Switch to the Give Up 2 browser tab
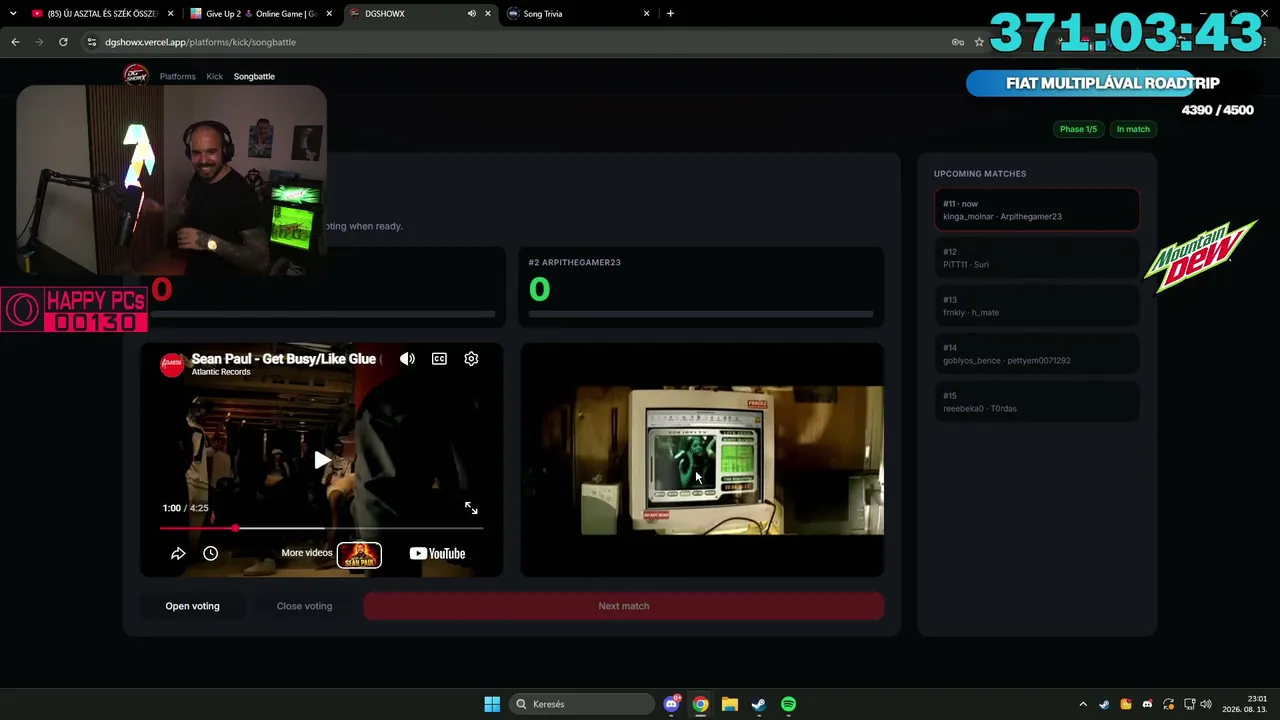1280x720 pixels. point(260,14)
